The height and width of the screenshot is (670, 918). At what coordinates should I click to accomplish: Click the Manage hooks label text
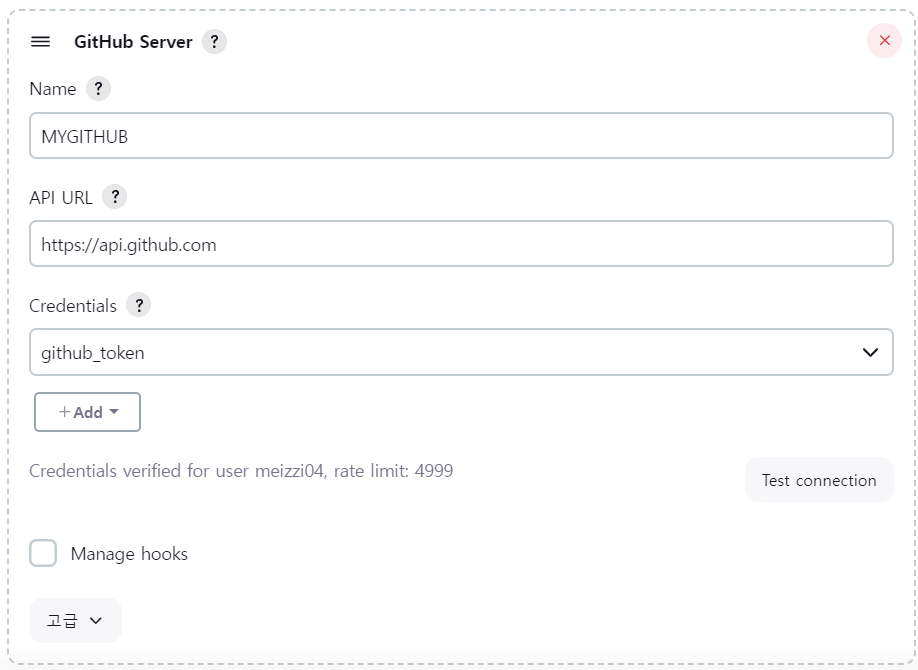pyautogui.click(x=129, y=554)
